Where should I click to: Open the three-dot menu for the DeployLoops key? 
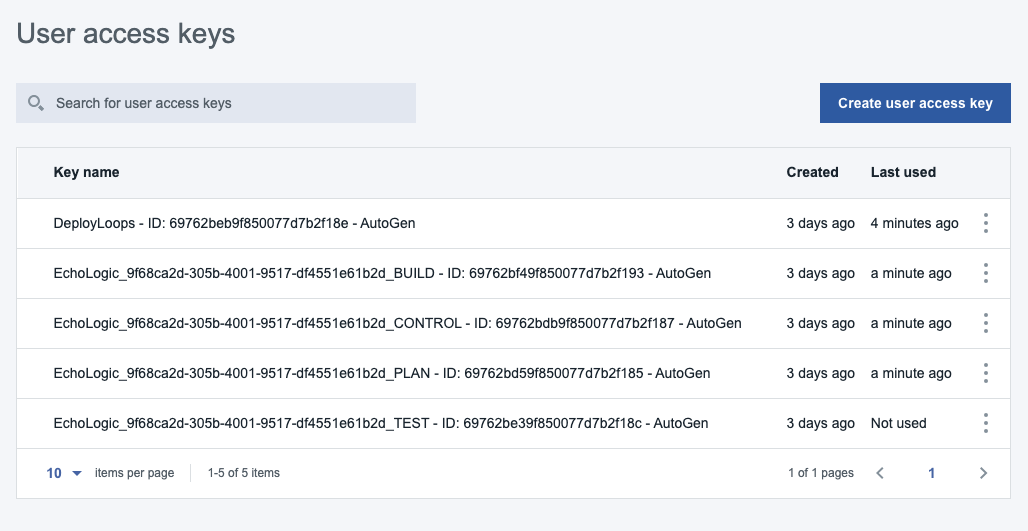click(x=985, y=223)
